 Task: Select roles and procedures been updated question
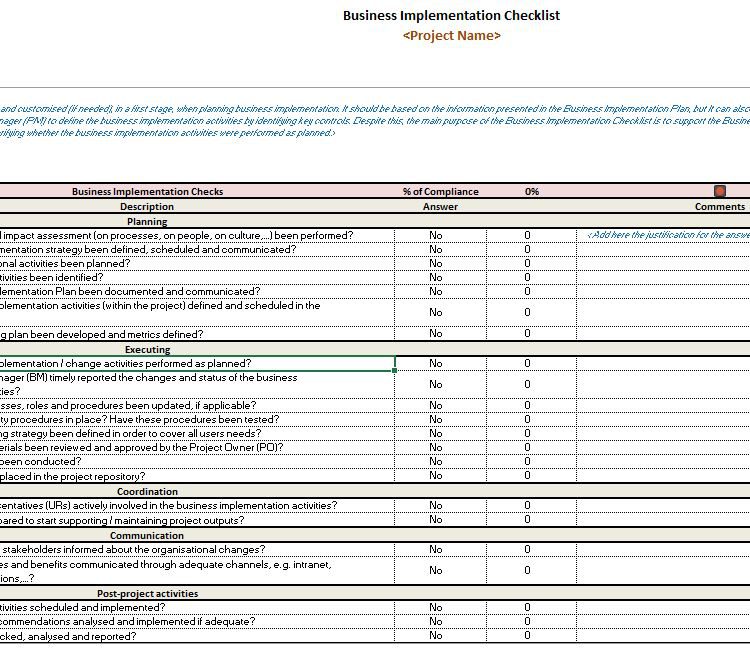click(x=197, y=406)
